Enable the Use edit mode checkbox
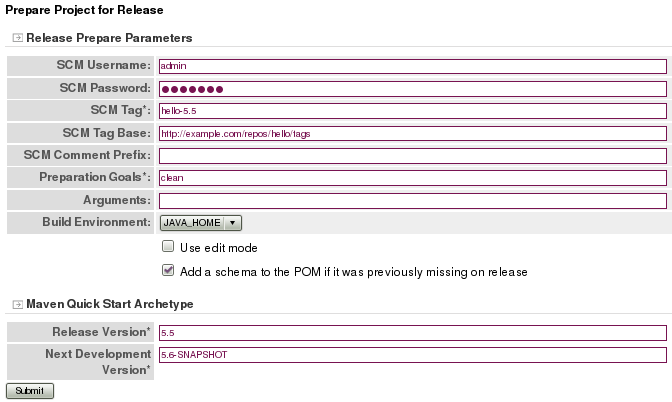The image size is (672, 402). pos(168,246)
